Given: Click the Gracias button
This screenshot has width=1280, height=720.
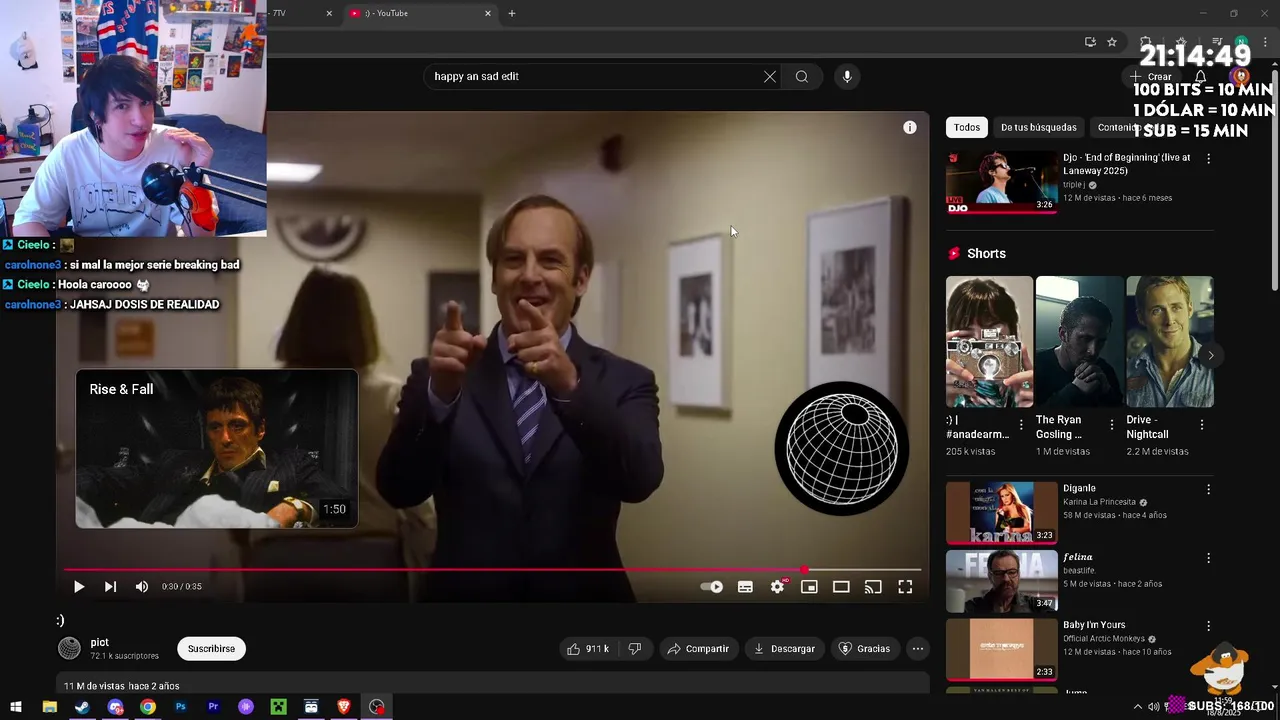Looking at the screenshot, I should pos(864,649).
